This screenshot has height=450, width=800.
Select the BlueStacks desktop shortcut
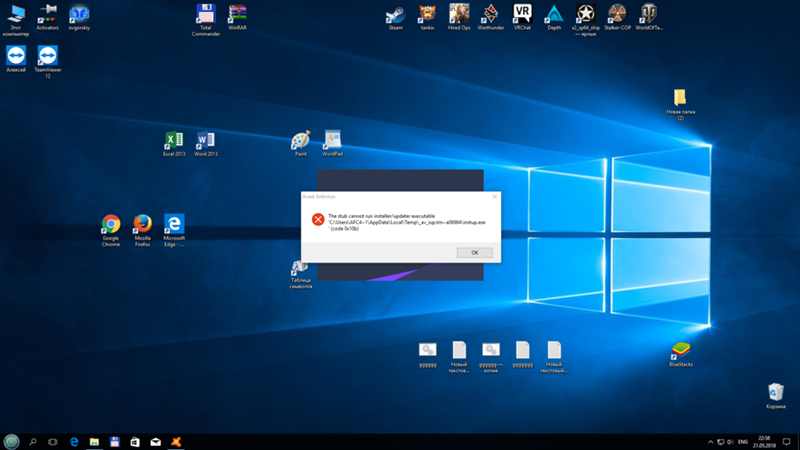coord(681,355)
